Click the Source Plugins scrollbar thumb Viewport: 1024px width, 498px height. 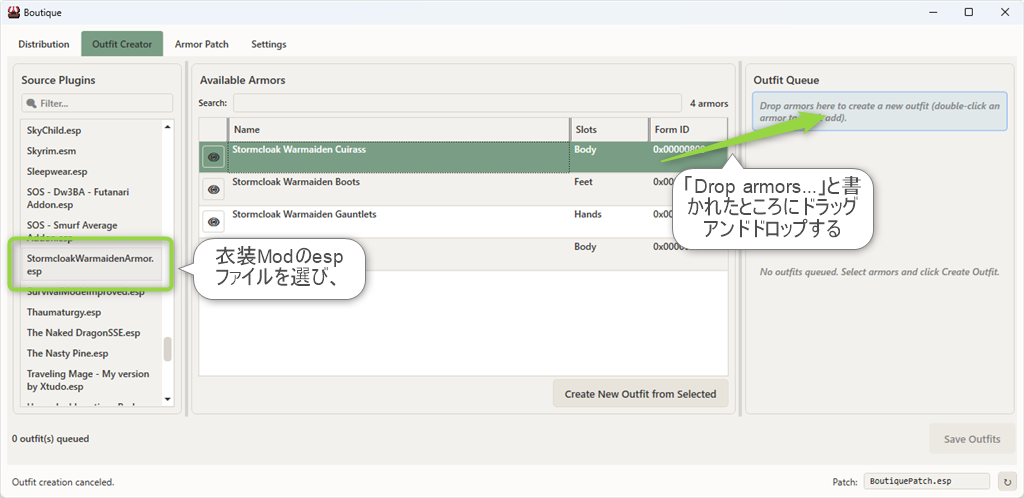click(x=168, y=349)
